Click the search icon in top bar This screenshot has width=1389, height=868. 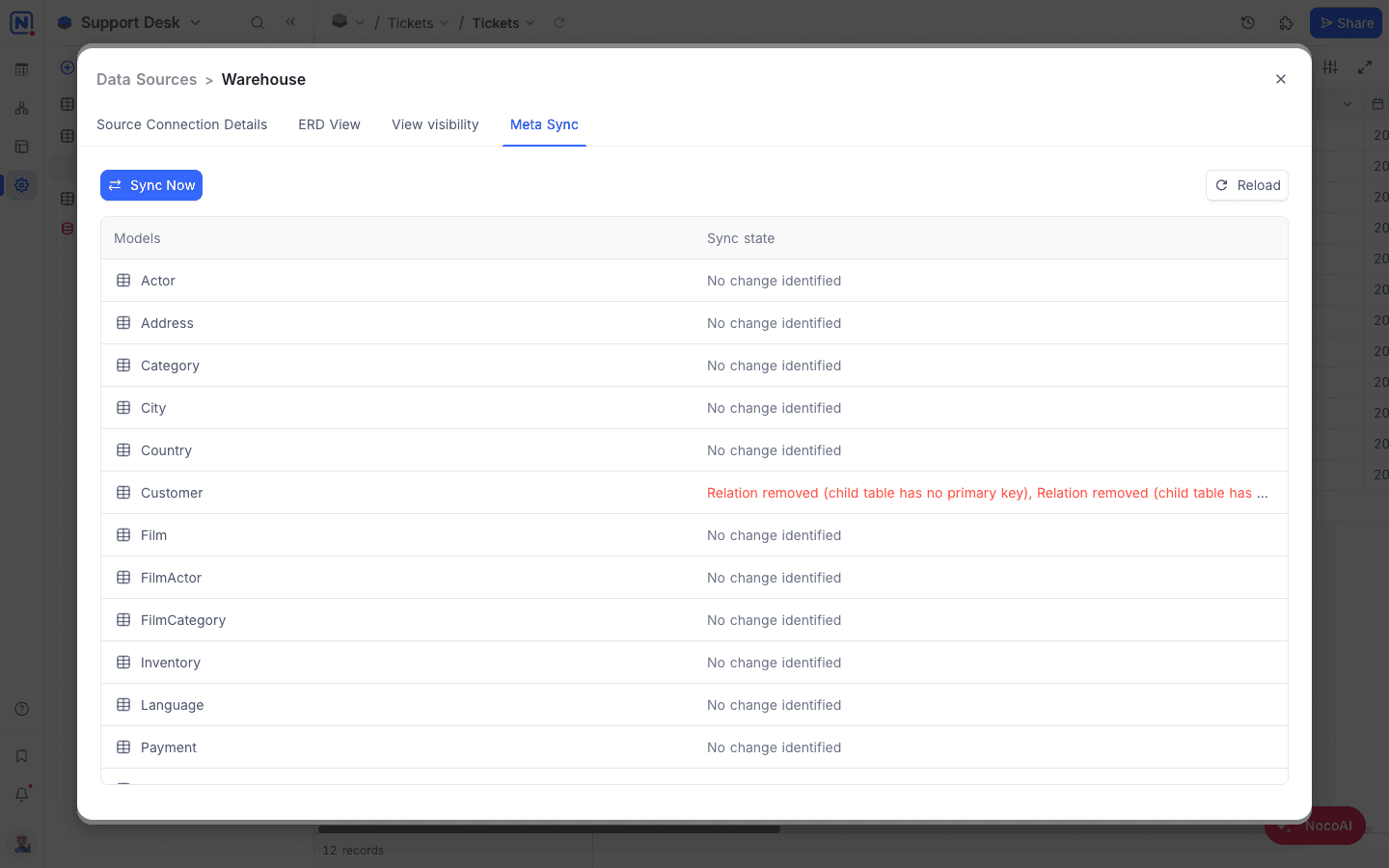258,22
